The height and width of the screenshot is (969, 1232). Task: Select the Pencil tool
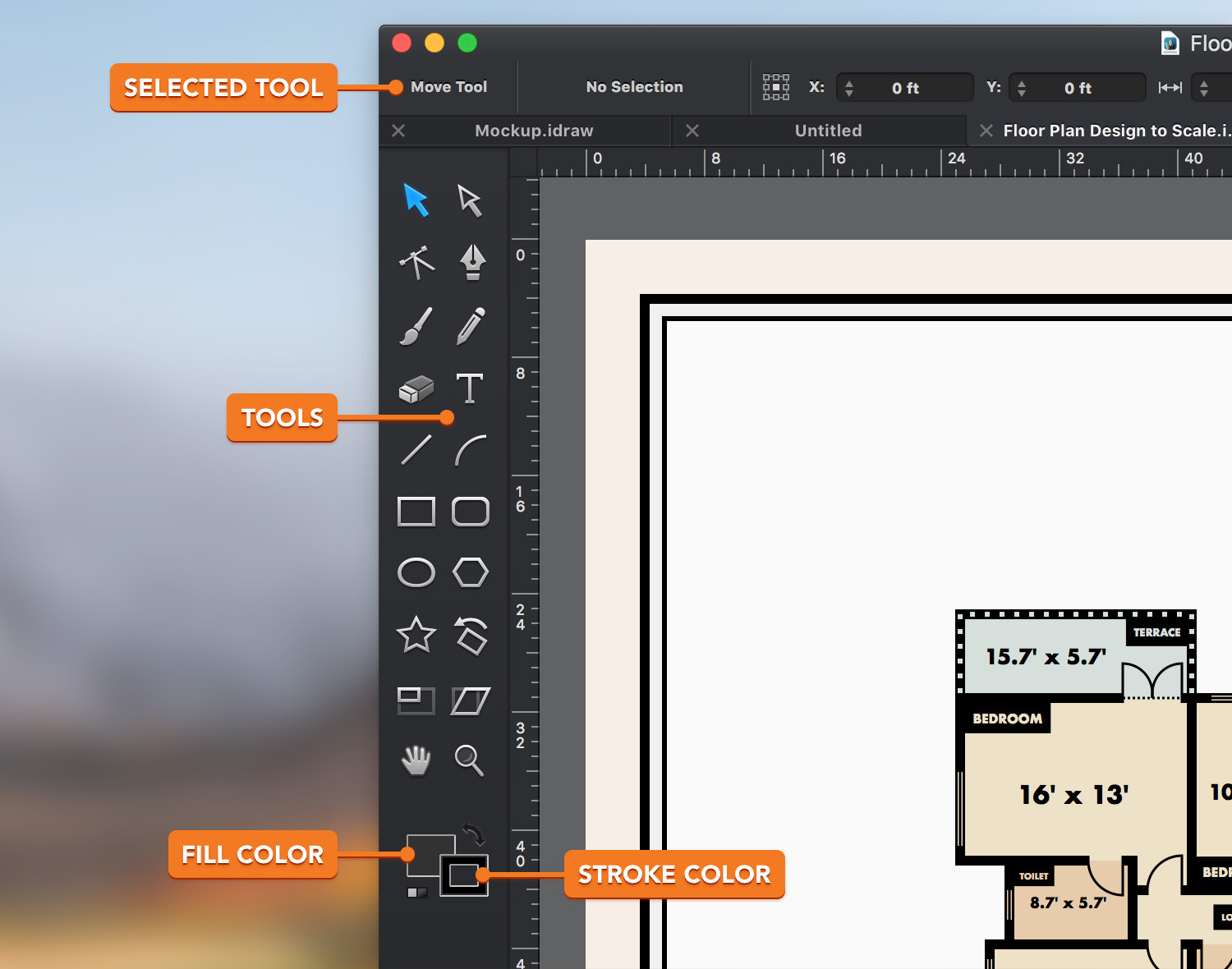(x=470, y=326)
